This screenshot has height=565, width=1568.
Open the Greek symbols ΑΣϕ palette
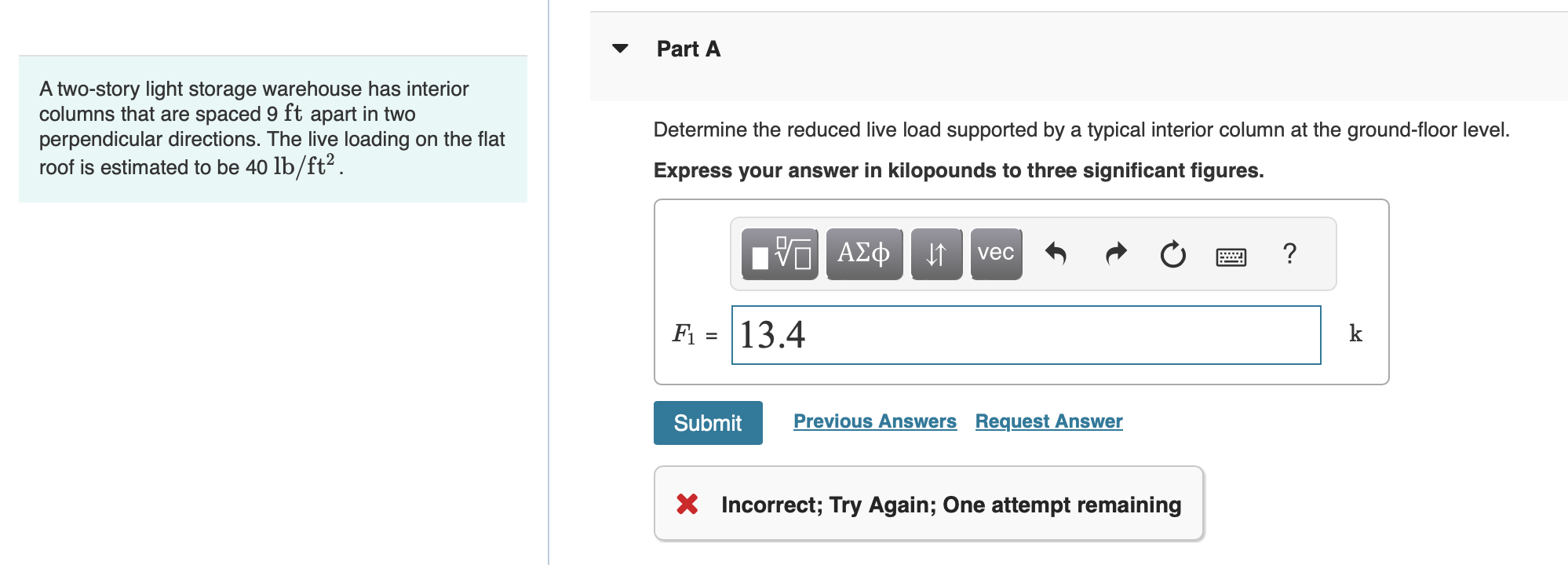pos(863,254)
